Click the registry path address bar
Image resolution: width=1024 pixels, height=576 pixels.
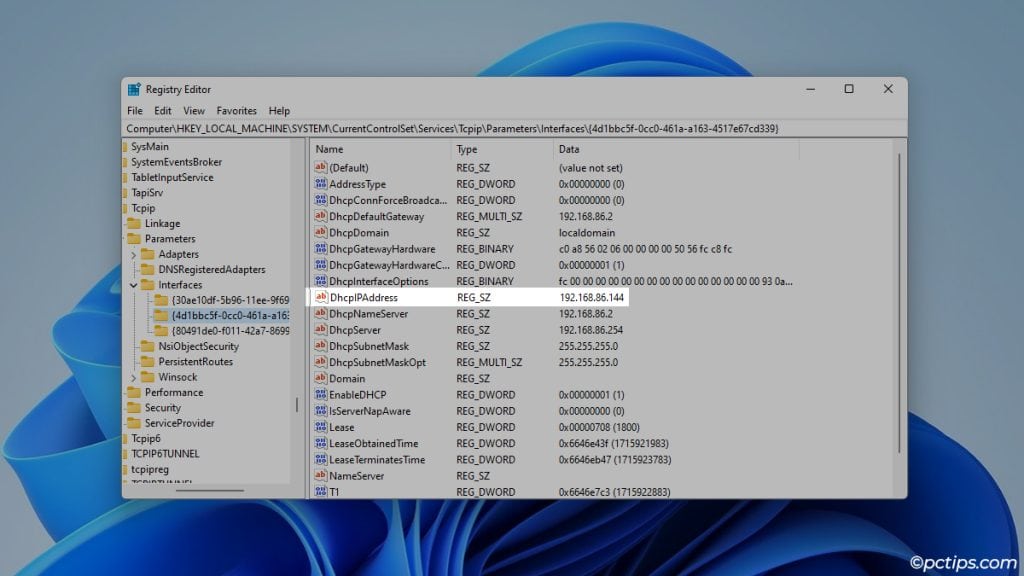(500, 128)
